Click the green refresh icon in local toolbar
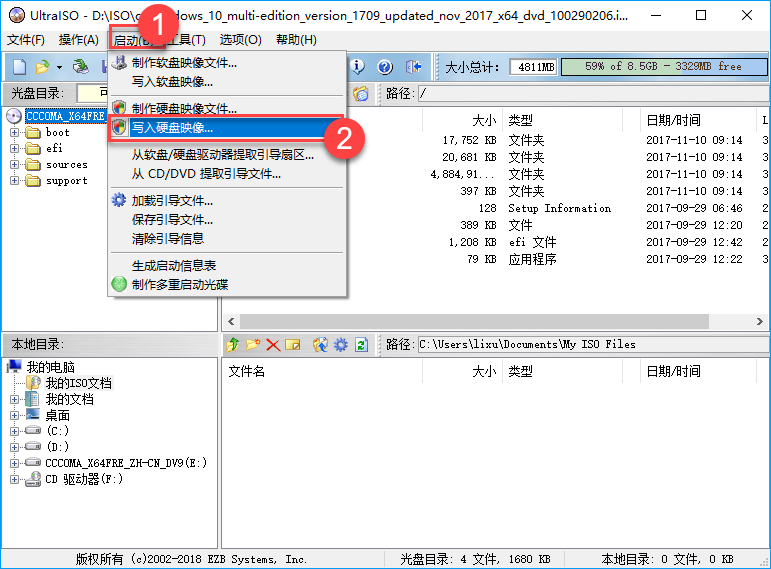771x569 pixels. [x=361, y=345]
